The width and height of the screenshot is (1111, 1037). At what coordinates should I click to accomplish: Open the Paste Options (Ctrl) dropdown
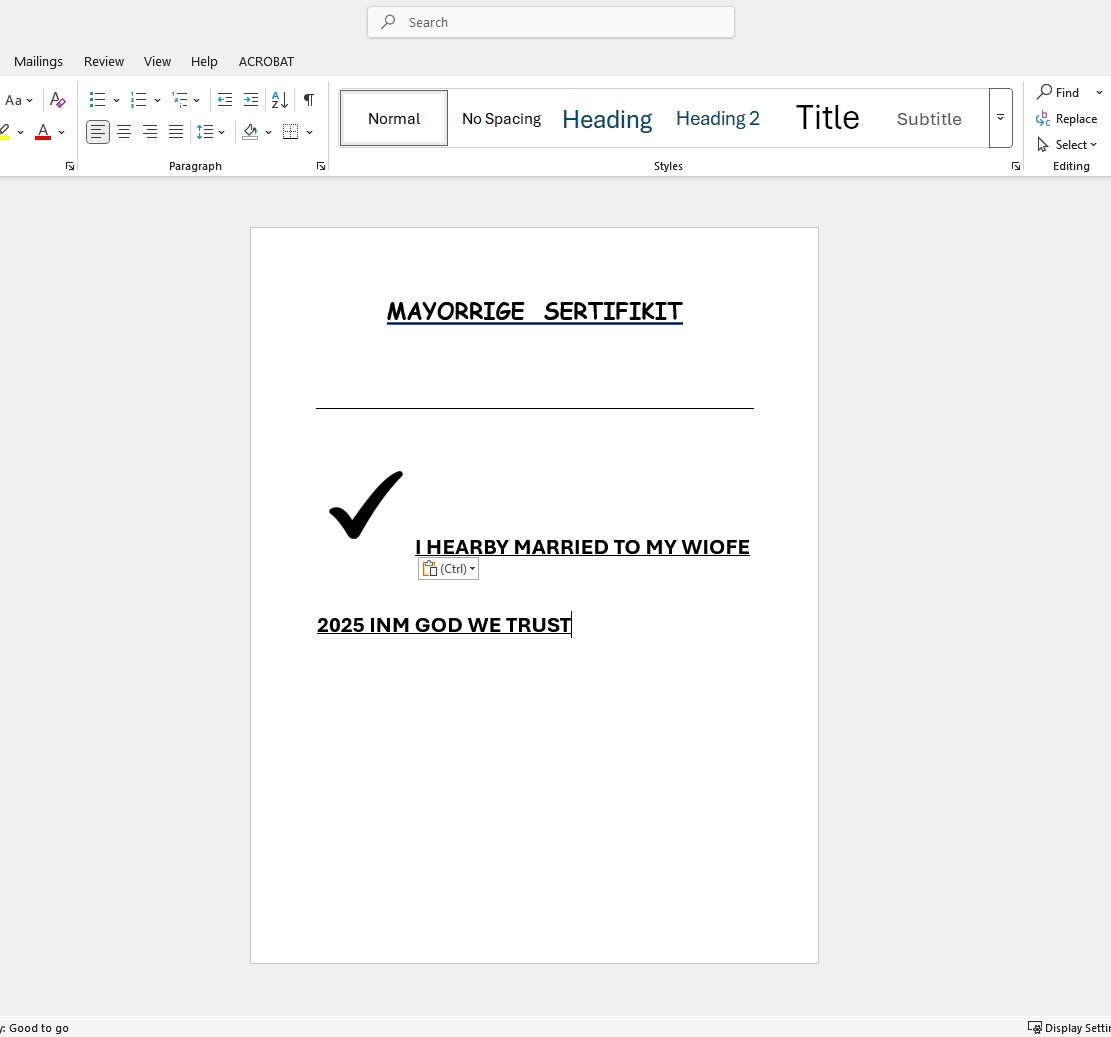tap(448, 569)
